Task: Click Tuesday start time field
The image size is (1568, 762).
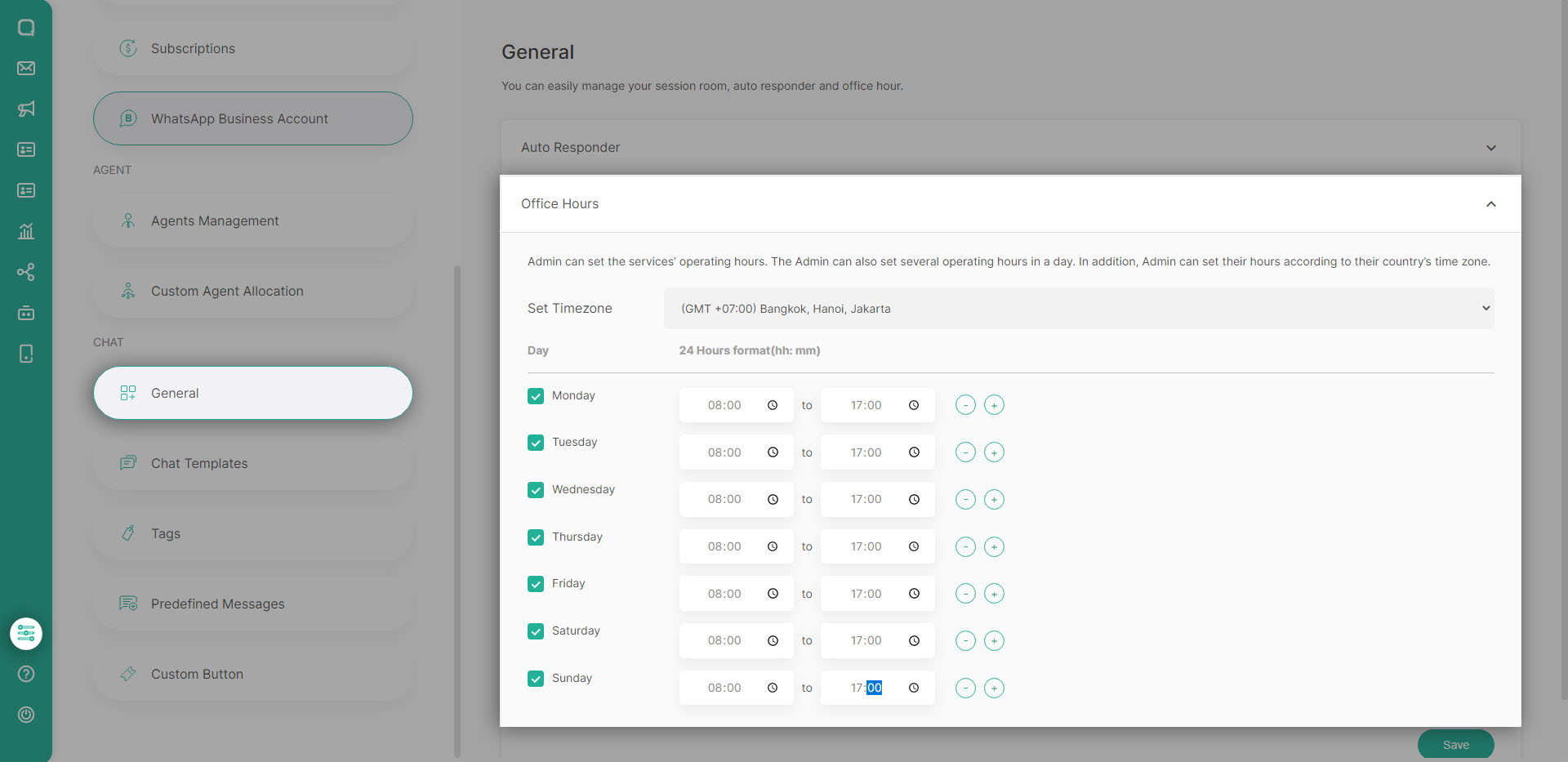Action: click(725, 452)
